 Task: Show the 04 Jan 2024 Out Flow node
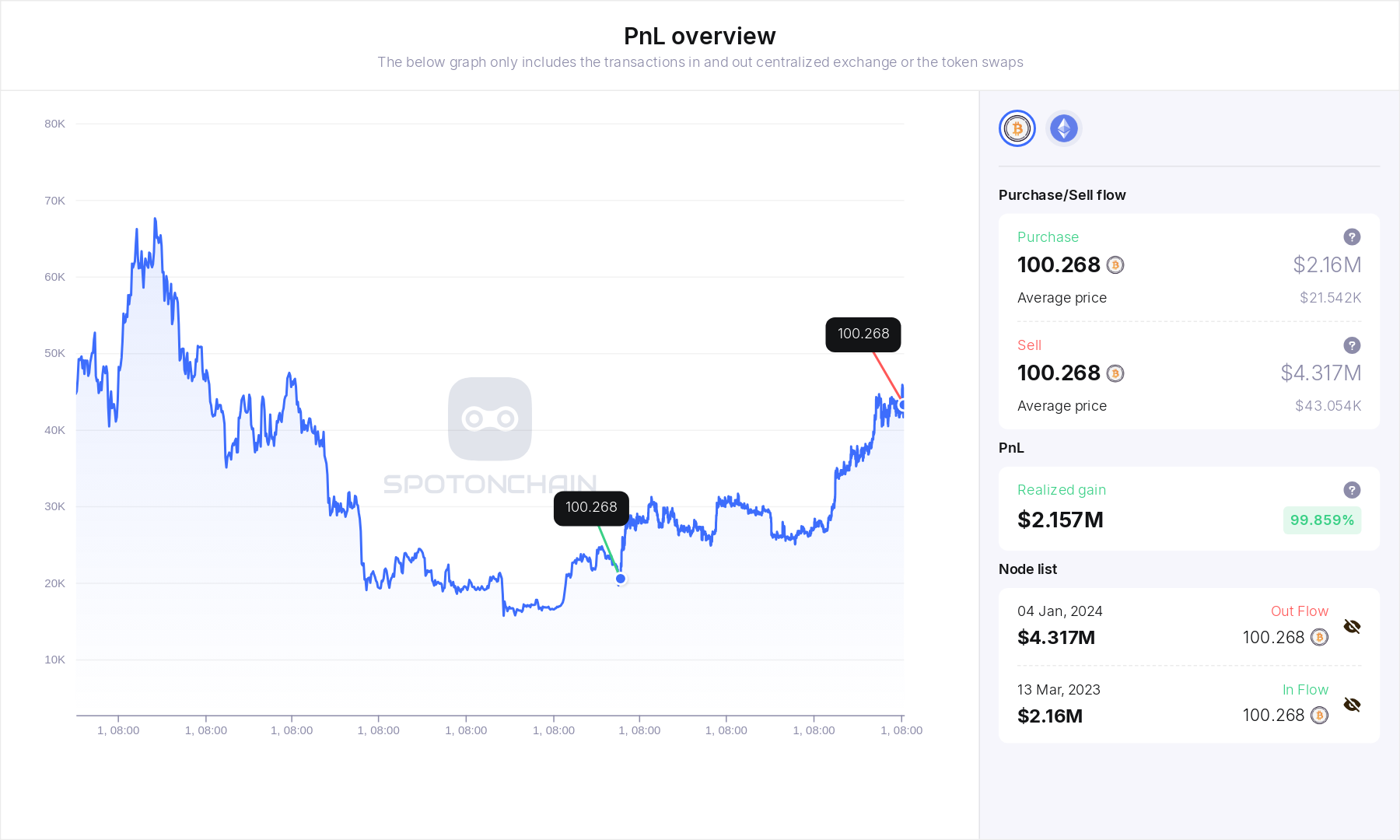coord(1353,626)
